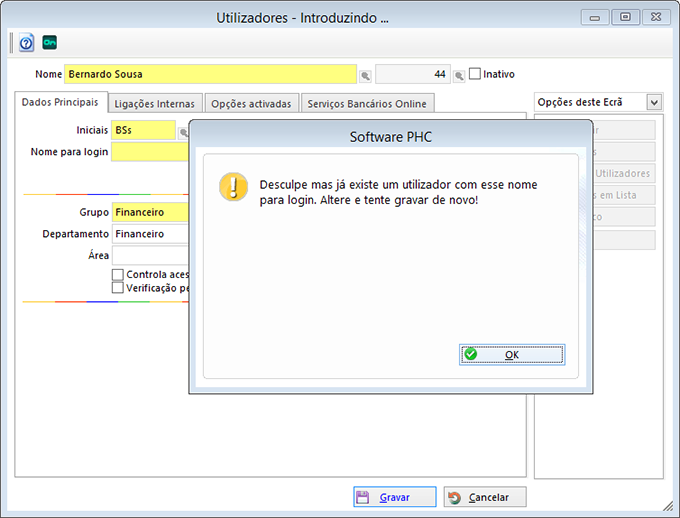The height and width of the screenshot is (518, 680).
Task: Click the Software PHC dialog title
Action: point(391,137)
